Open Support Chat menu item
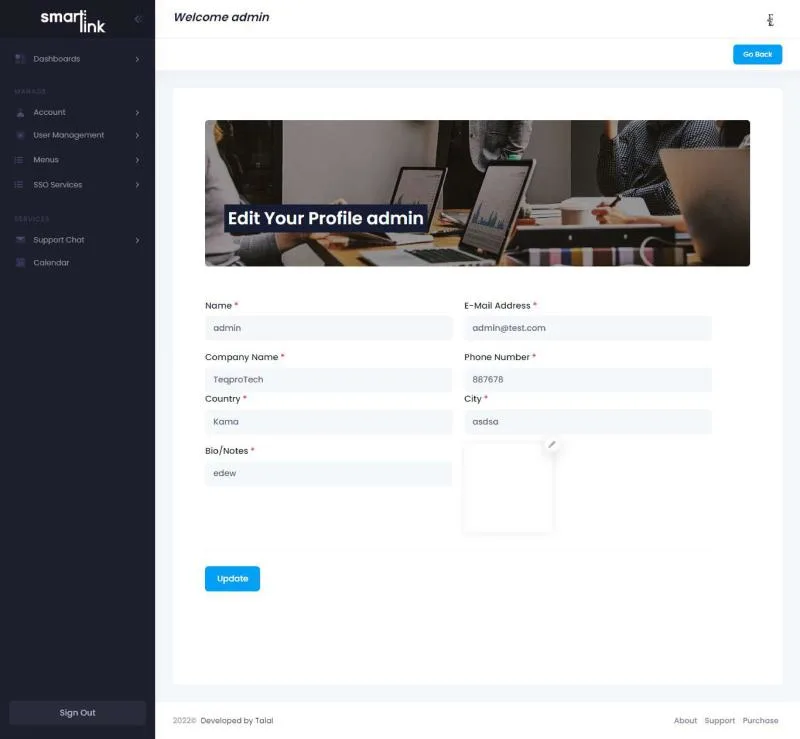Viewport: 800px width, 739px height. (x=77, y=240)
